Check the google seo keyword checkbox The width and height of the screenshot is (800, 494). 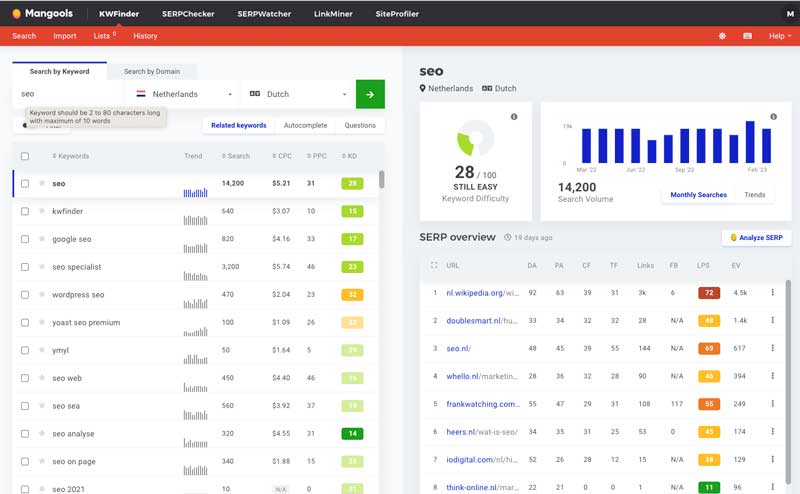[25, 239]
